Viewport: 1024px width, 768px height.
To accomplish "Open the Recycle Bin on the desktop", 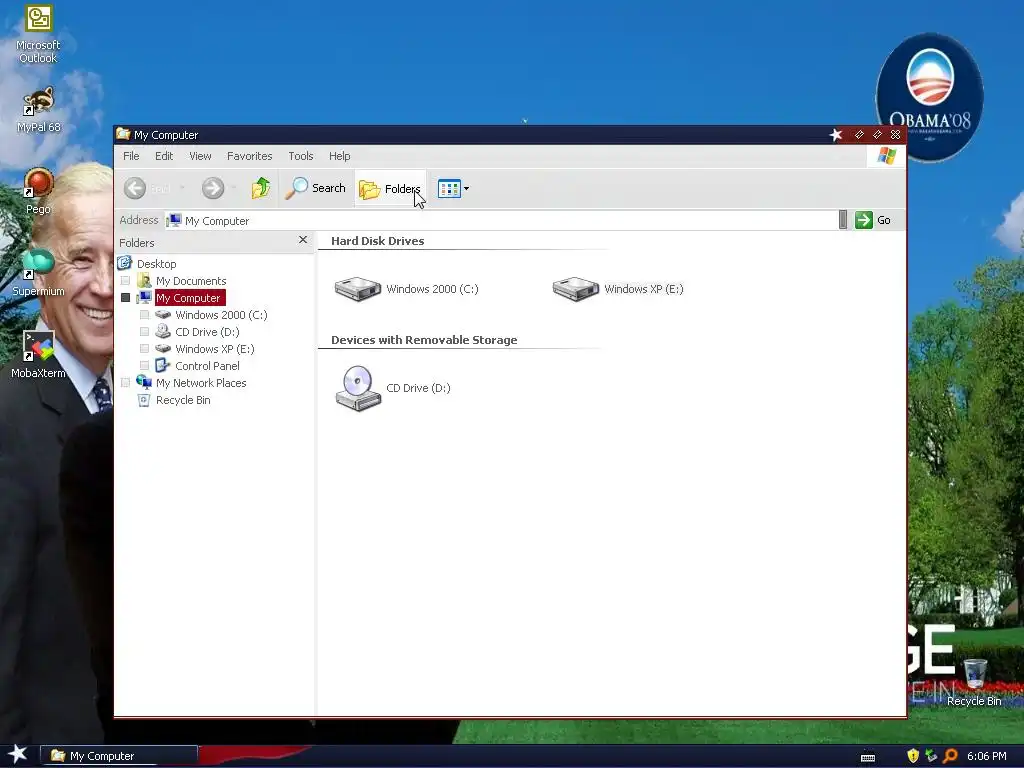I will click(974, 682).
